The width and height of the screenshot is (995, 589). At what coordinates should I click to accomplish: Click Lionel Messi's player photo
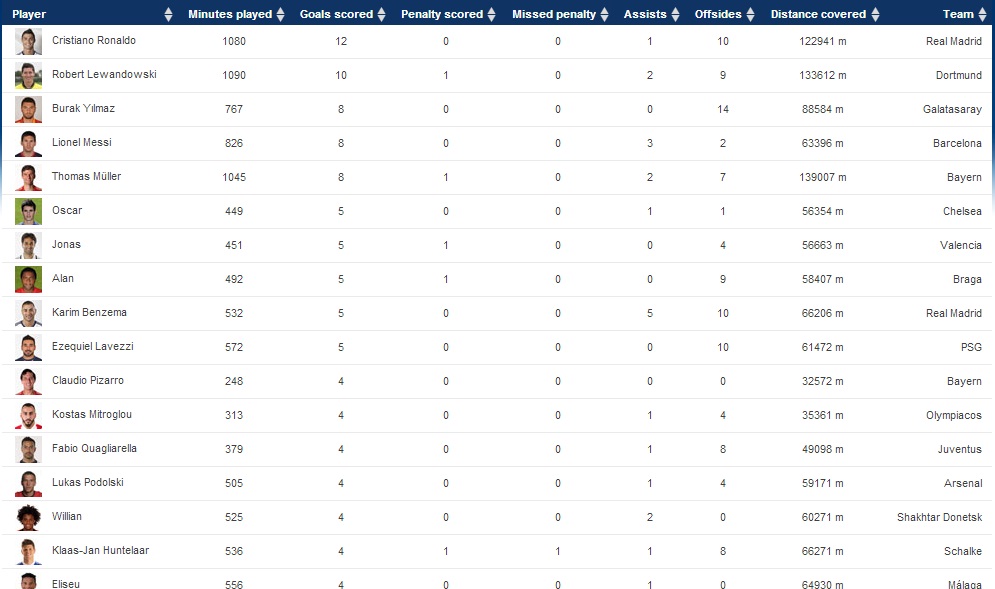[x=29, y=143]
